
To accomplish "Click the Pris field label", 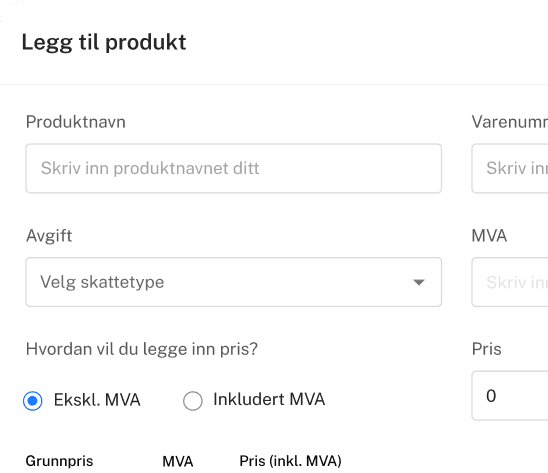I will tap(486, 349).
